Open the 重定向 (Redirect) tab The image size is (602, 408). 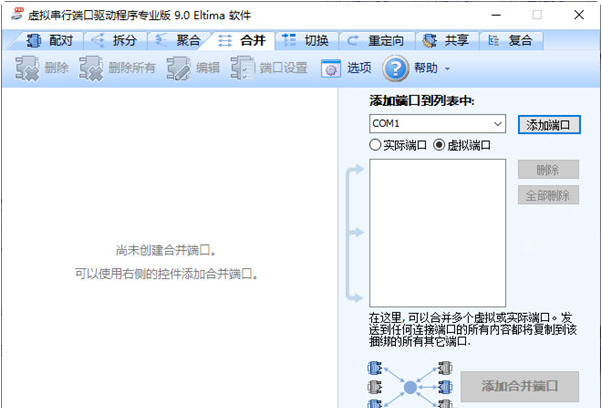click(x=377, y=40)
